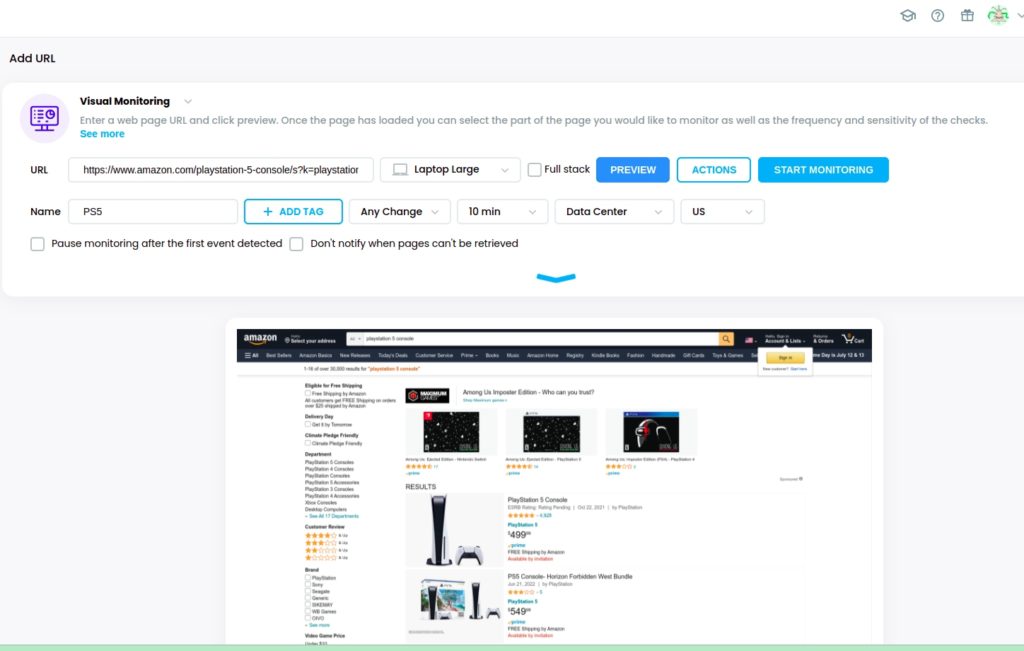Click the orange search icon in preview
This screenshot has width=1024, height=651.
tap(726, 339)
